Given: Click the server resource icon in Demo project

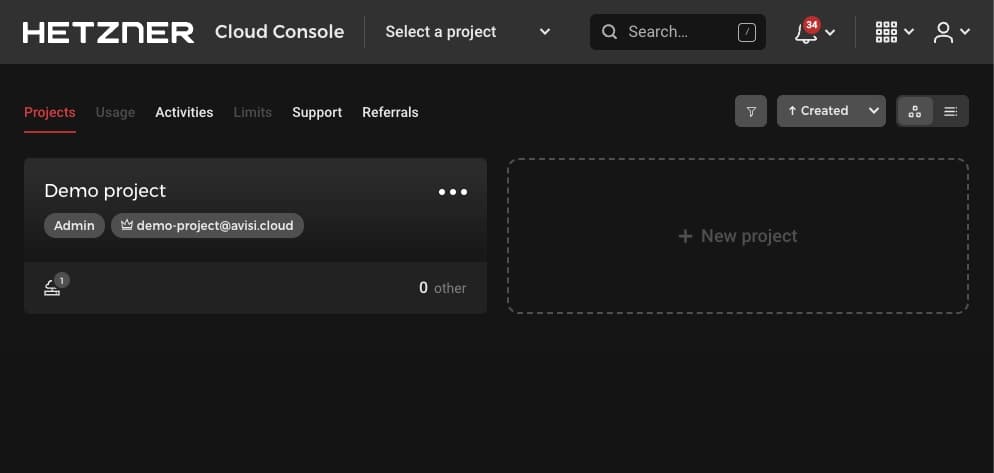Looking at the screenshot, I should (x=52, y=288).
